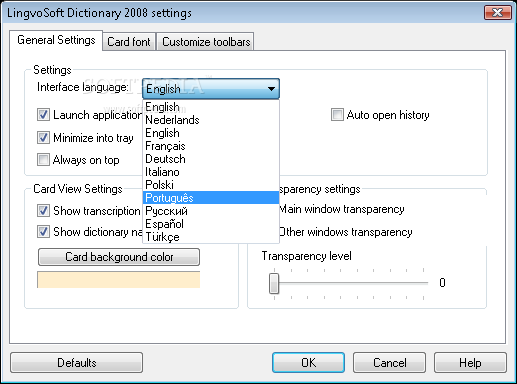Choose Nederlands from language list
Viewport: 517px width, 384px height.
coord(211,120)
